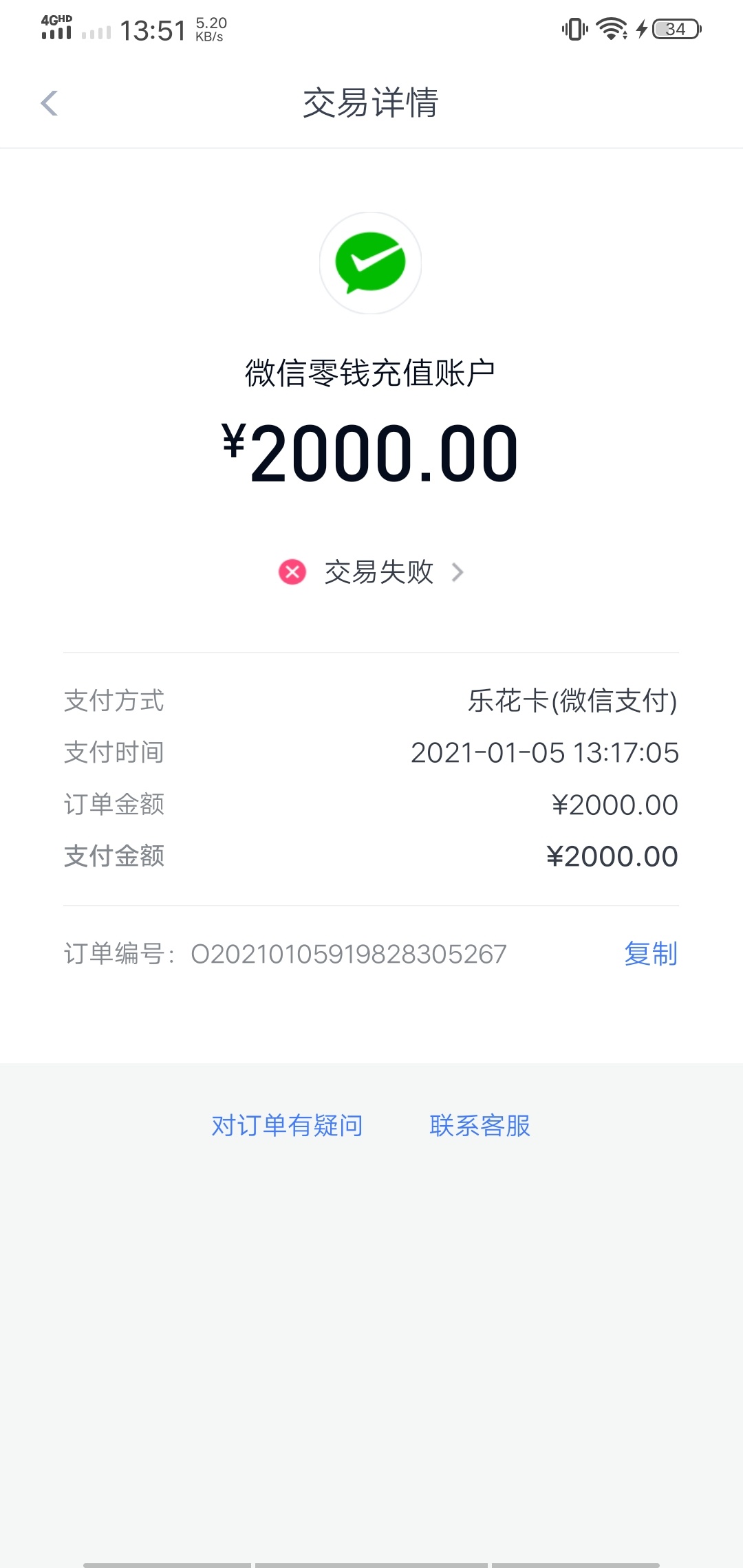743x1568 pixels.
Task: Open 对订单有疑问 link
Action: [x=288, y=1126]
